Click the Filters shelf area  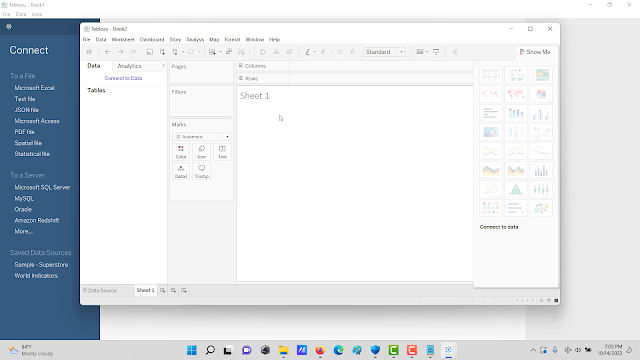pos(202,101)
